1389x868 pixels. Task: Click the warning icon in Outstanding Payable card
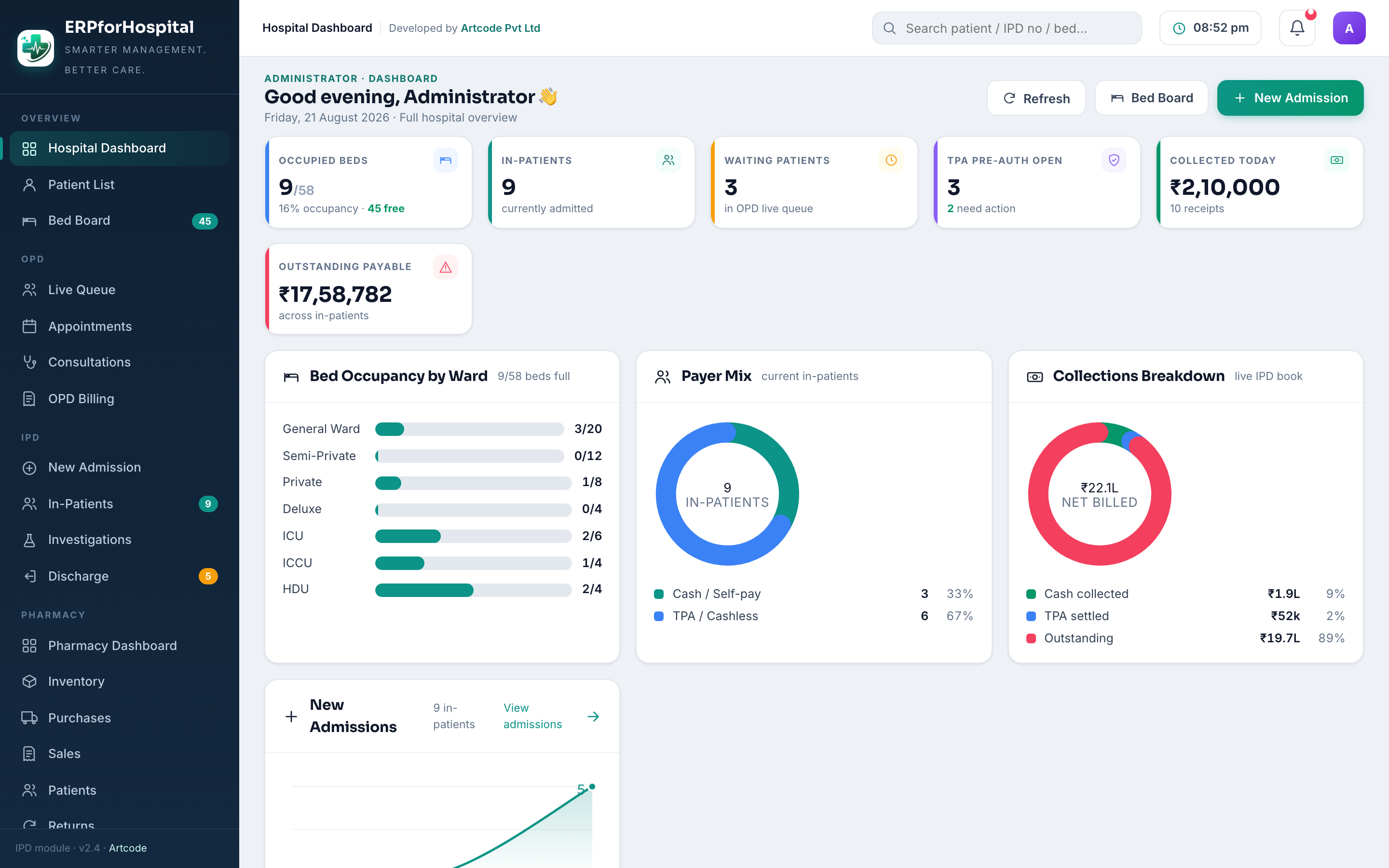pos(446,267)
